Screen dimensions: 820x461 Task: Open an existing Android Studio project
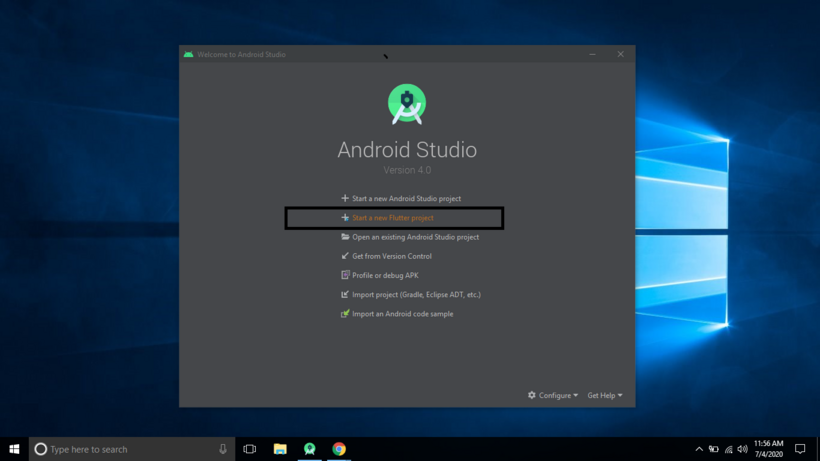415,237
